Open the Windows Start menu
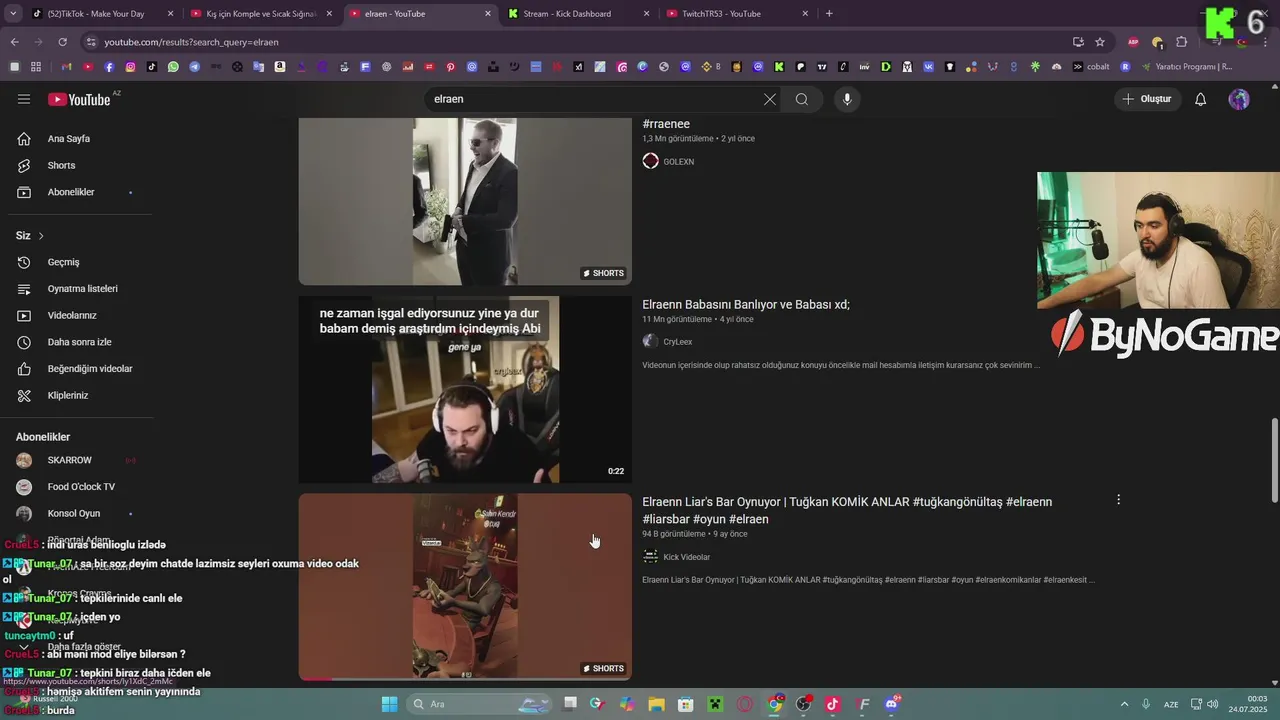 pyautogui.click(x=389, y=704)
